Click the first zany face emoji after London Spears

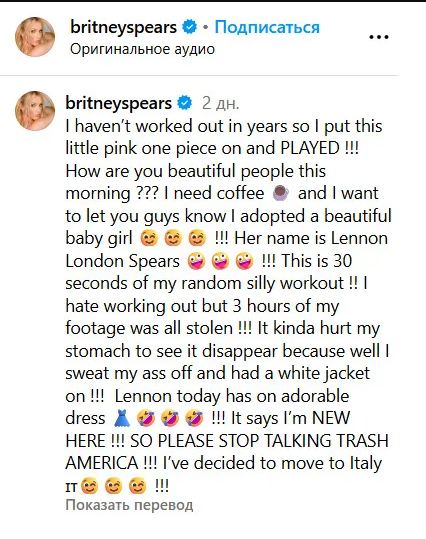coord(196,261)
